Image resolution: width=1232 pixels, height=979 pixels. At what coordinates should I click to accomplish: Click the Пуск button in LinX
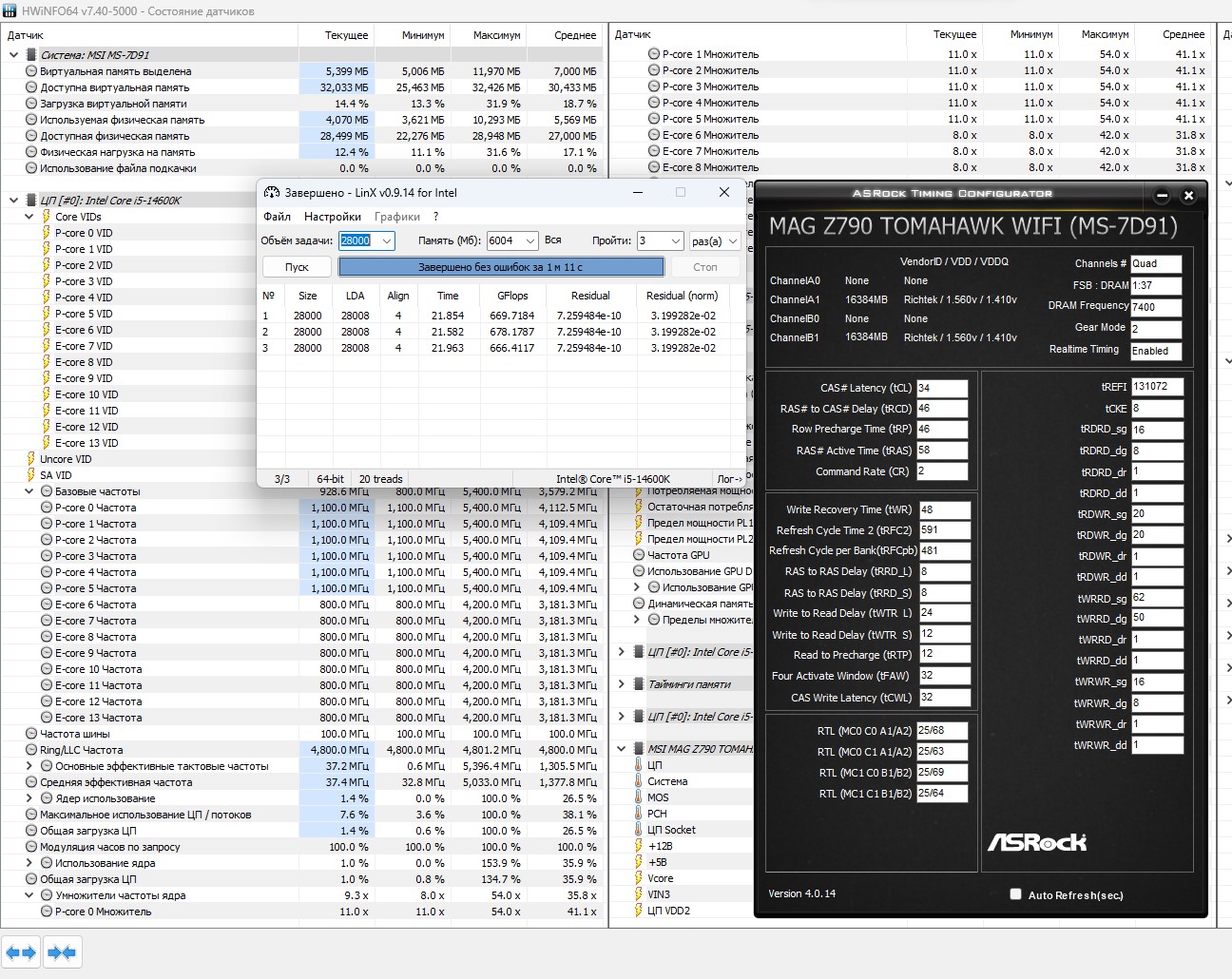(297, 267)
